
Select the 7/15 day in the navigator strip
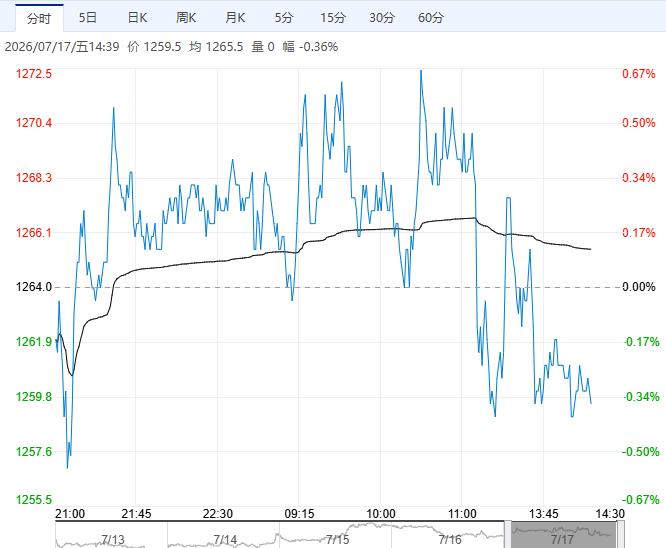tap(336, 535)
